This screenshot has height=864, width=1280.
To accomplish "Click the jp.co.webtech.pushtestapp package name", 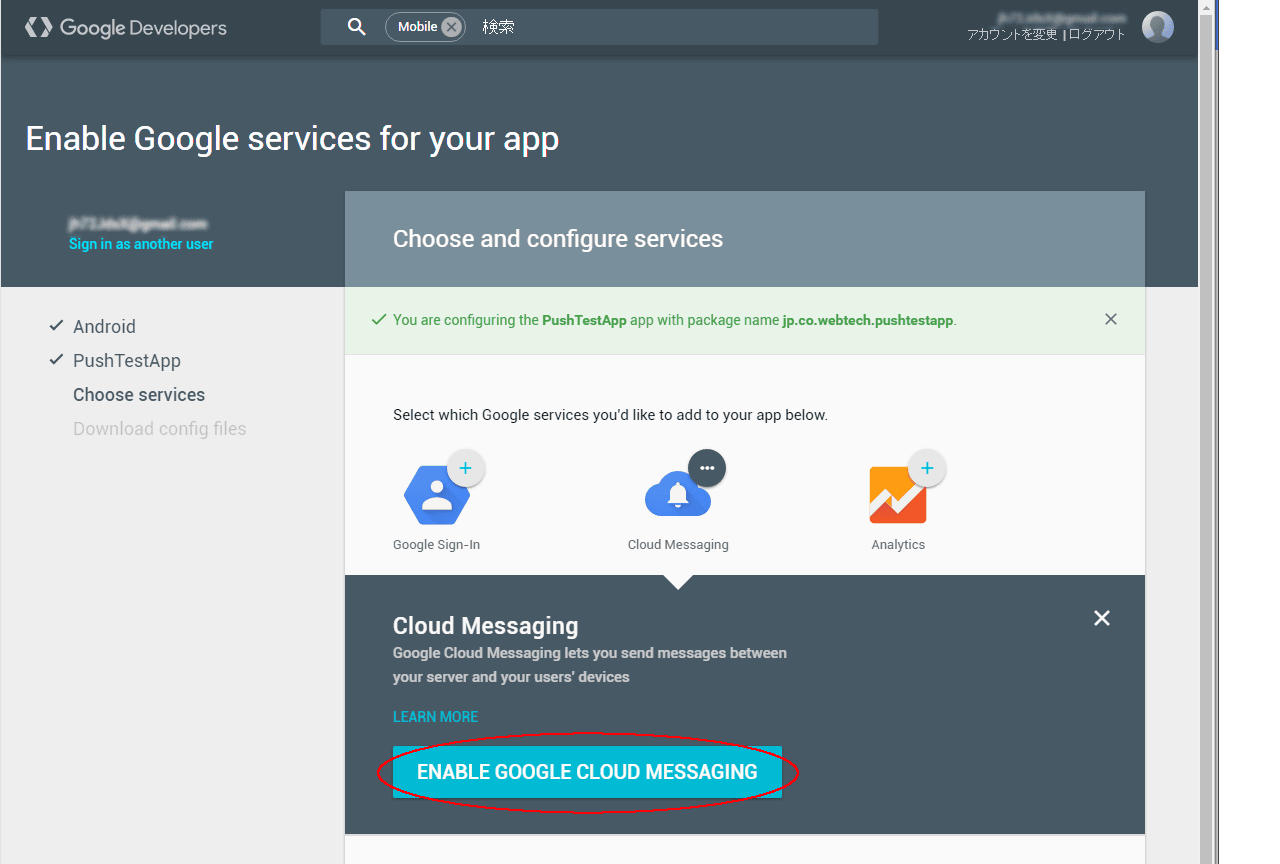I will point(868,320).
